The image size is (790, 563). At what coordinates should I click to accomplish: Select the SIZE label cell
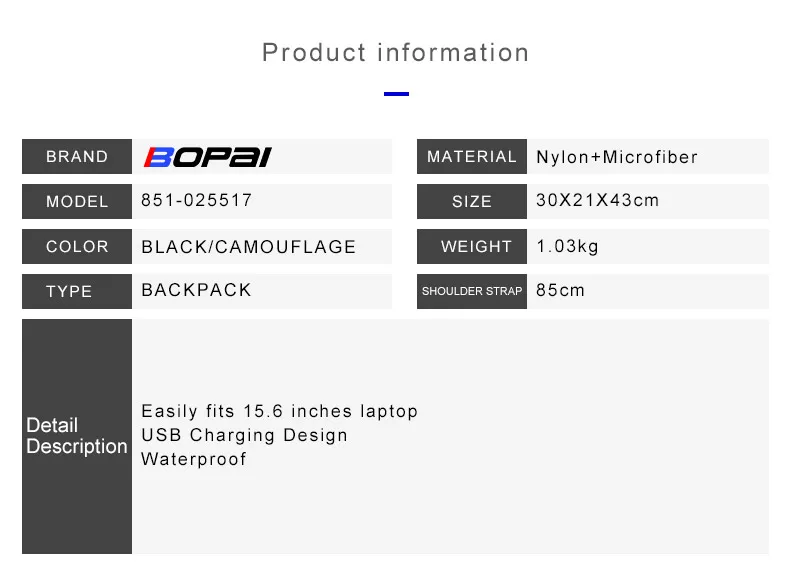(x=472, y=202)
